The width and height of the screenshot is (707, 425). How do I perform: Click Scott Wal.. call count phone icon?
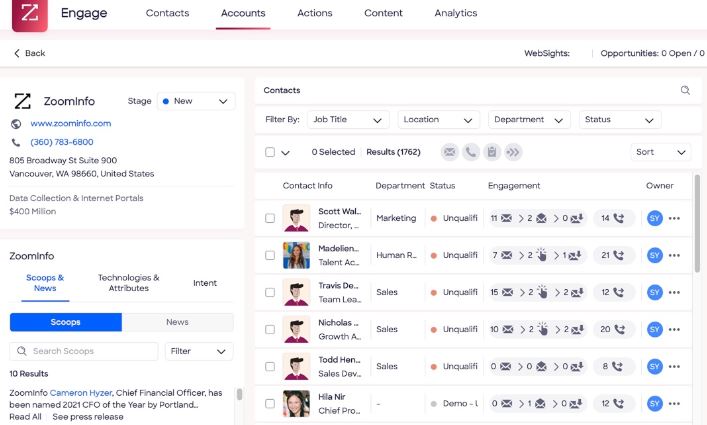tap(619, 218)
